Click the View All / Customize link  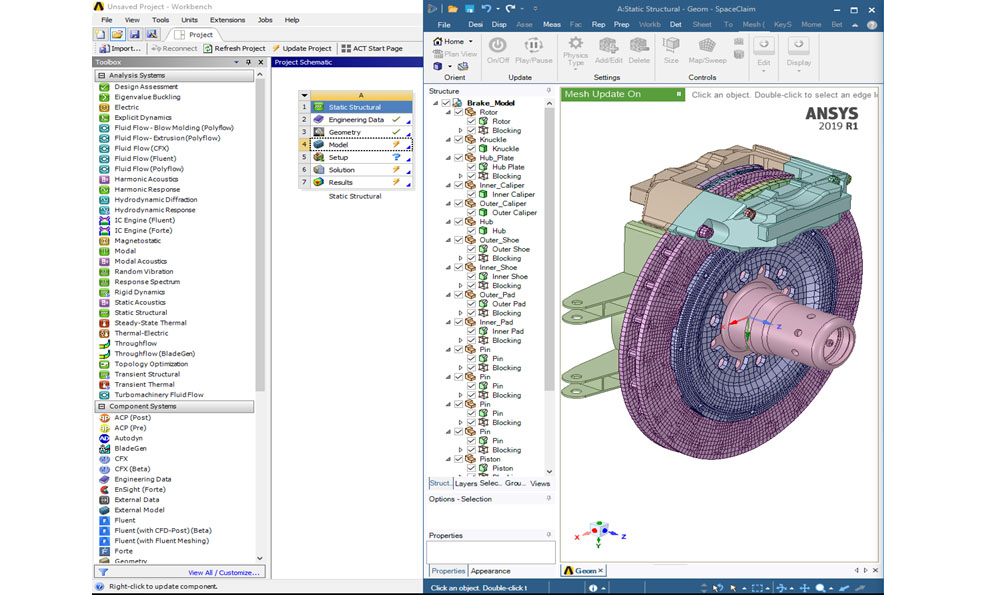click(x=223, y=573)
